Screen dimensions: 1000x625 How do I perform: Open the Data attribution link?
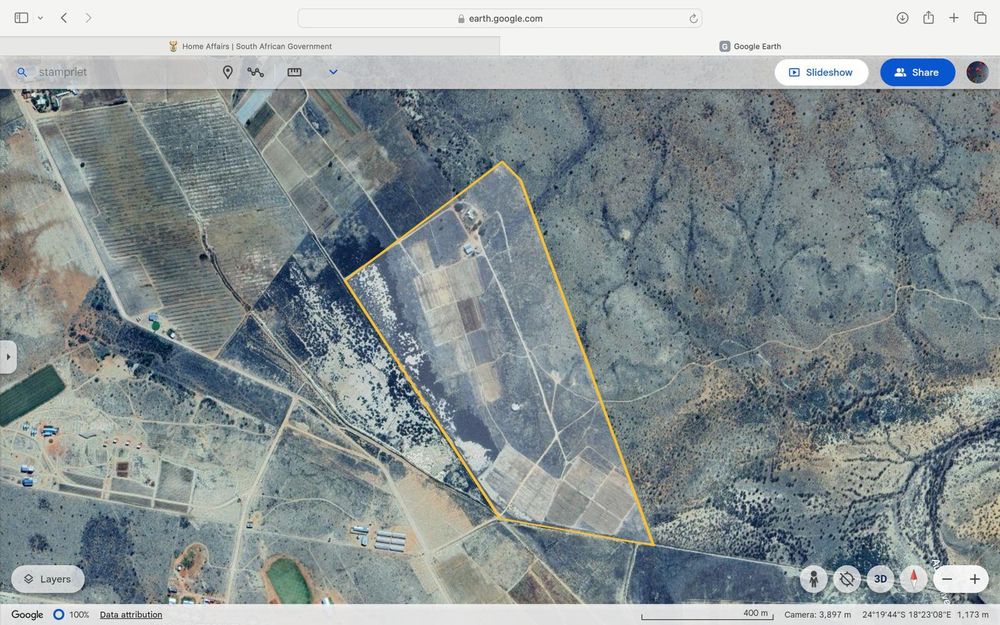point(131,615)
